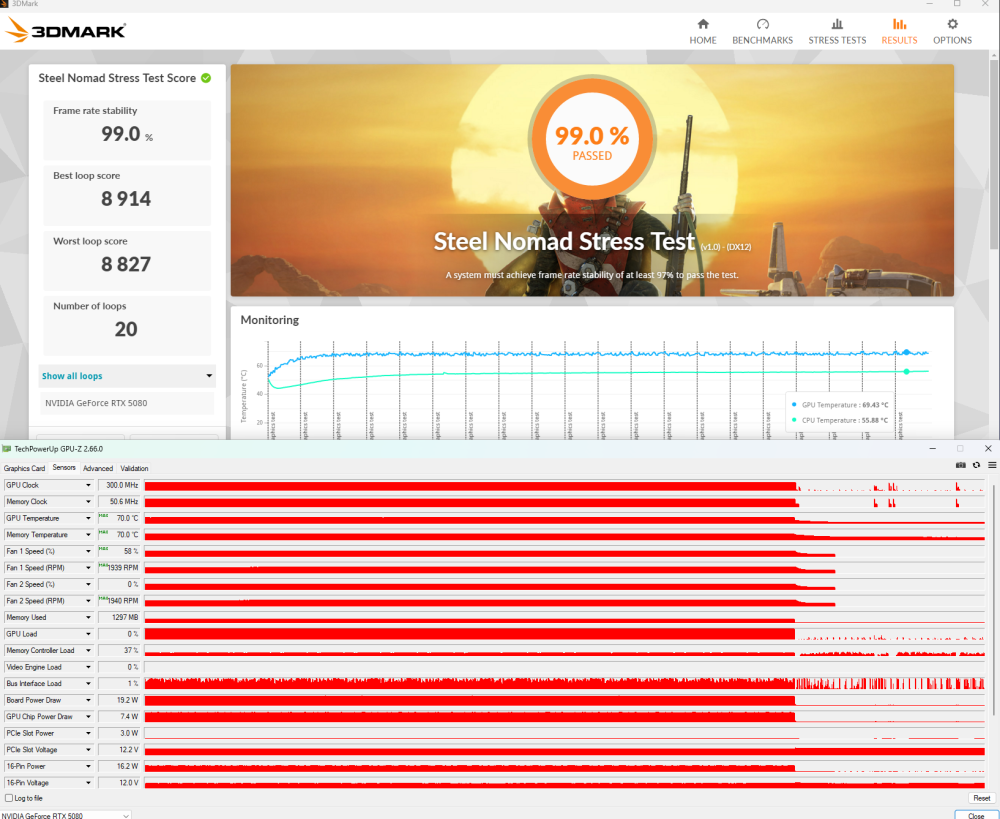Open the Home icon in 3DMark
This screenshot has width=1000, height=819.
pos(703,24)
